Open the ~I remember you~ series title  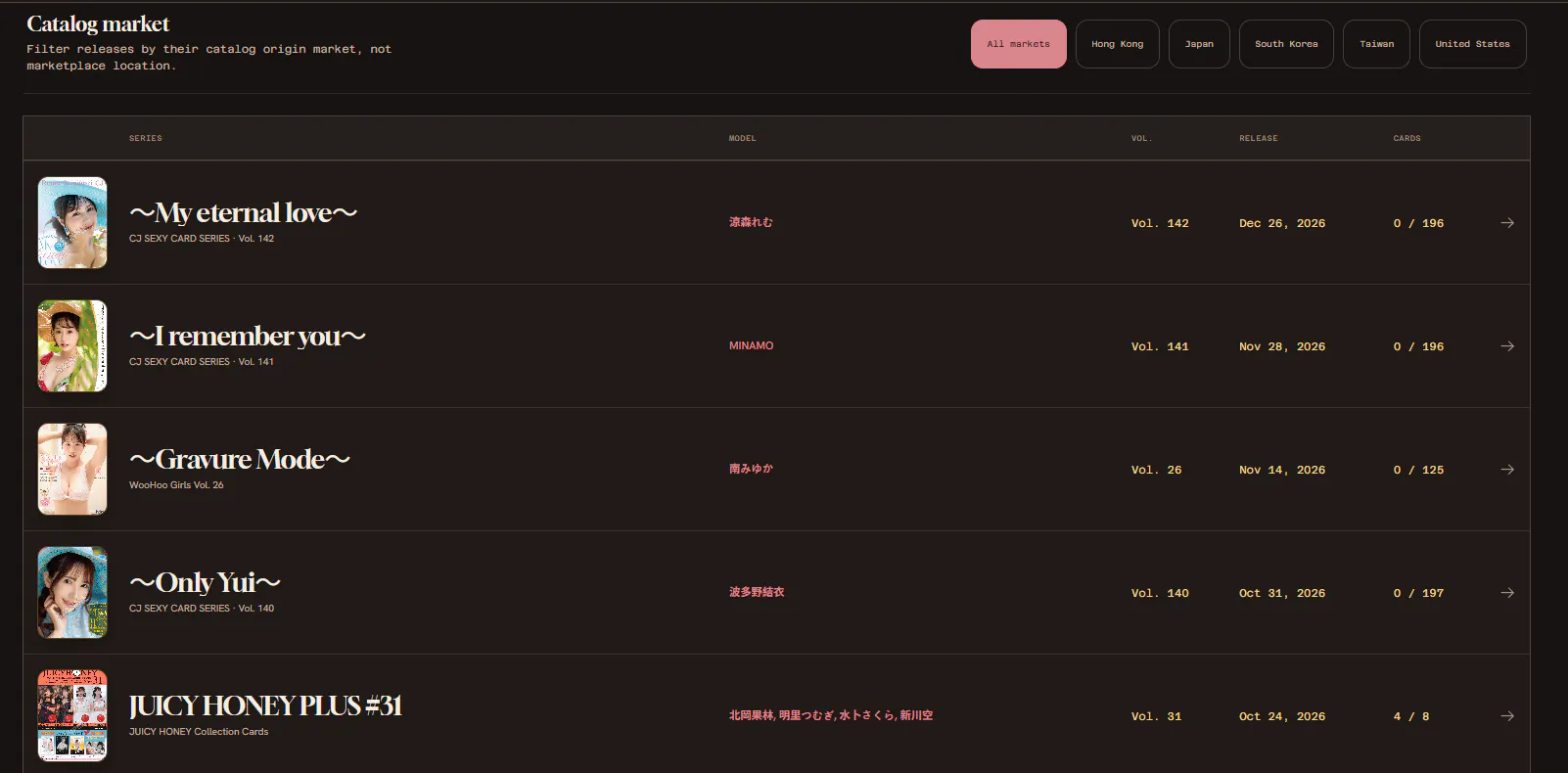pyautogui.click(x=248, y=337)
